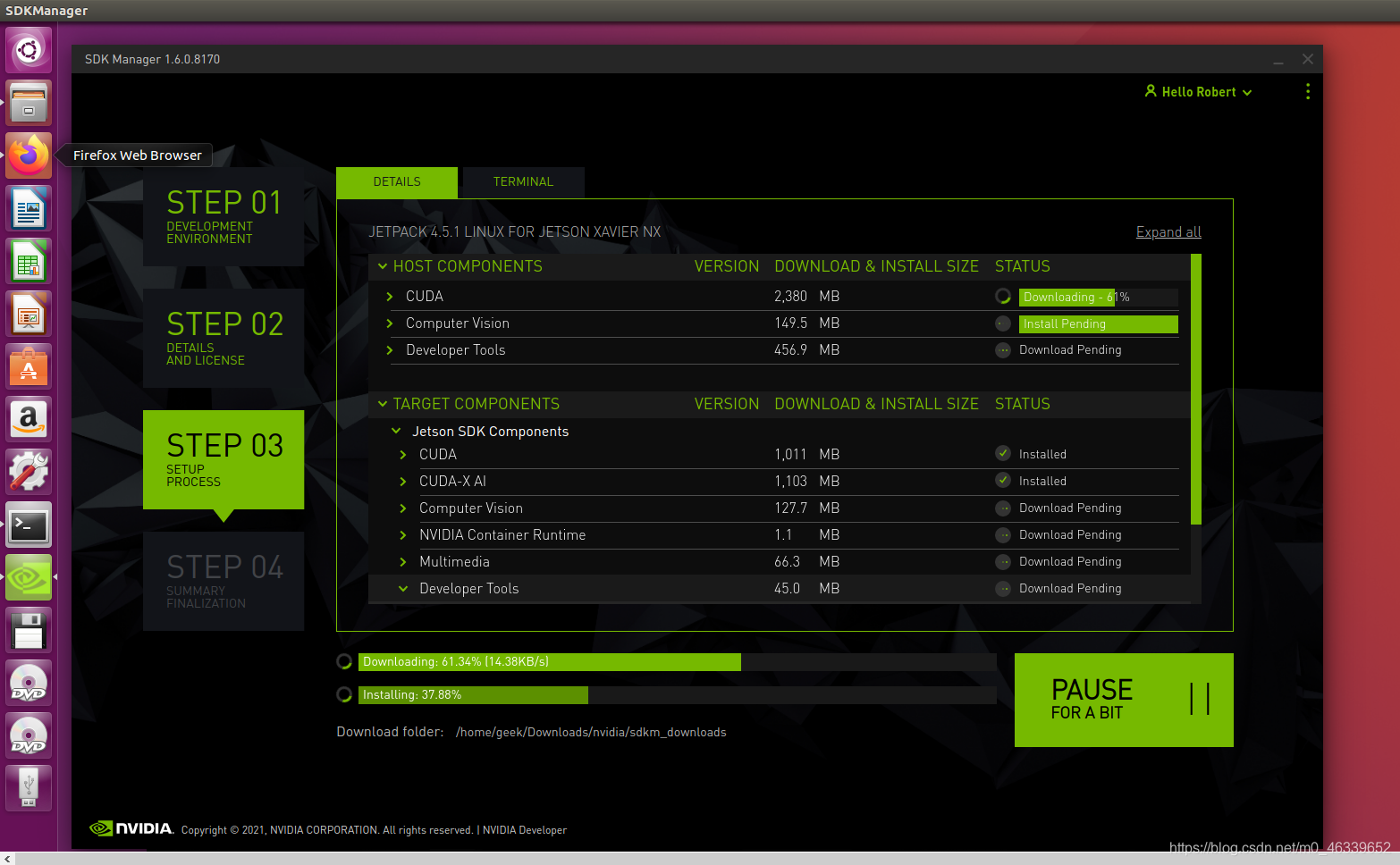This screenshot has width=1400, height=865.
Task: Expand the NVIDIA Container Runtime row
Action: tap(403, 535)
